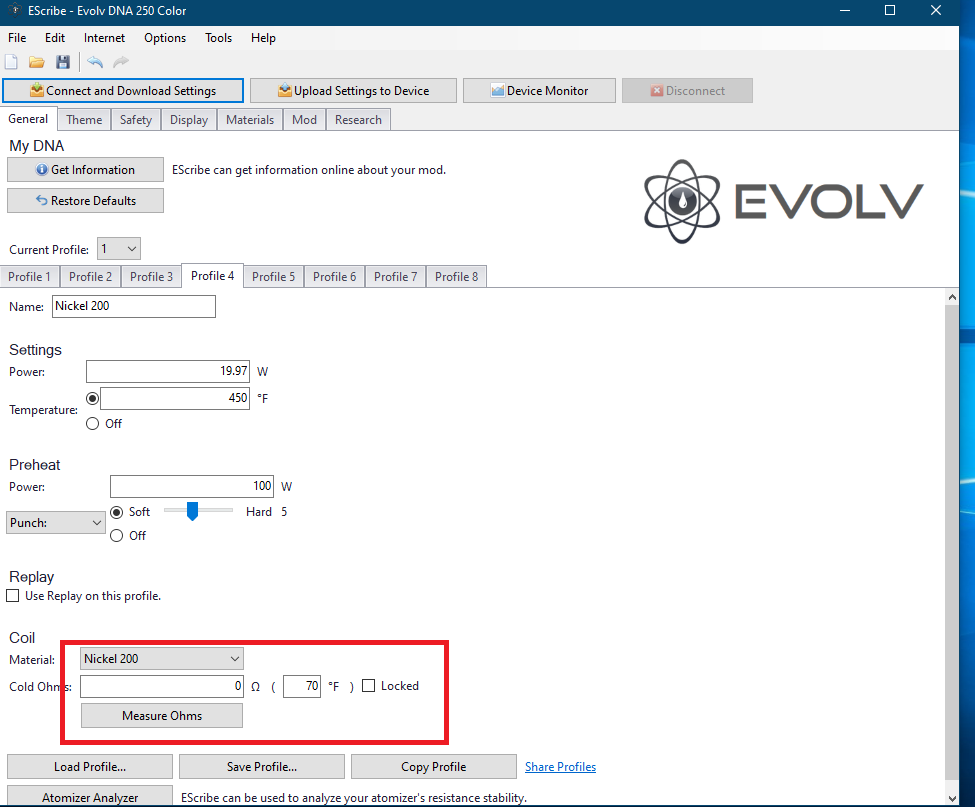Viewport: 975px width, 807px height.
Task: Click the Save floppy disk icon
Action: 63,62
